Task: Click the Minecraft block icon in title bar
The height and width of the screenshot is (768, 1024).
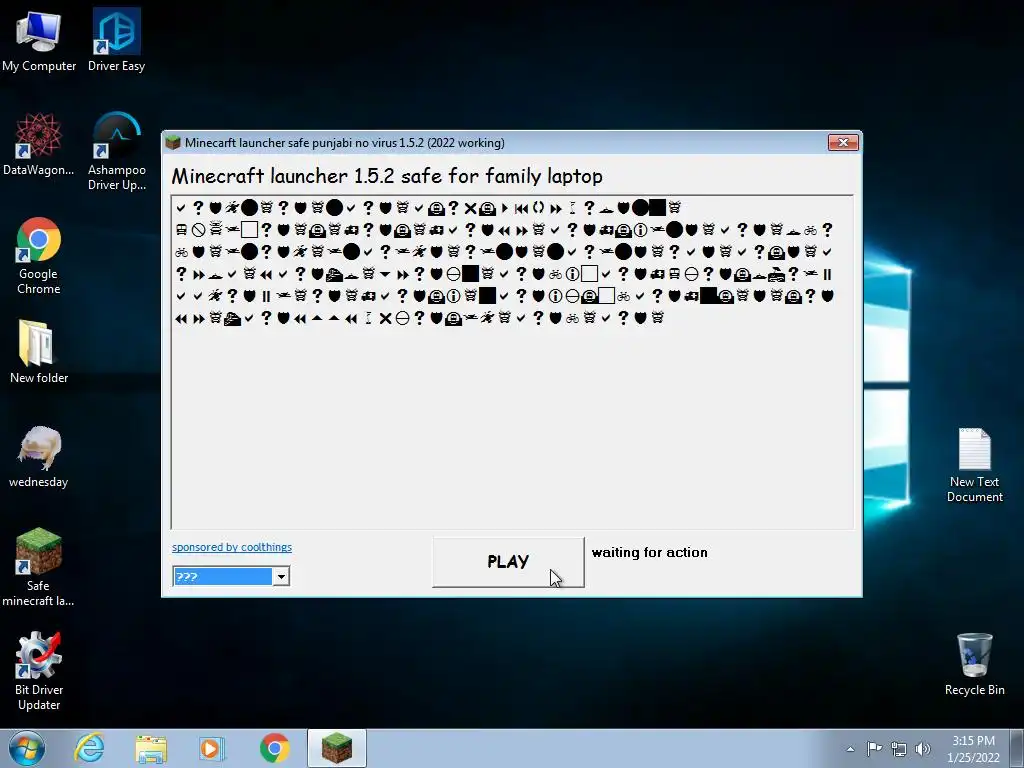Action: tap(173, 142)
